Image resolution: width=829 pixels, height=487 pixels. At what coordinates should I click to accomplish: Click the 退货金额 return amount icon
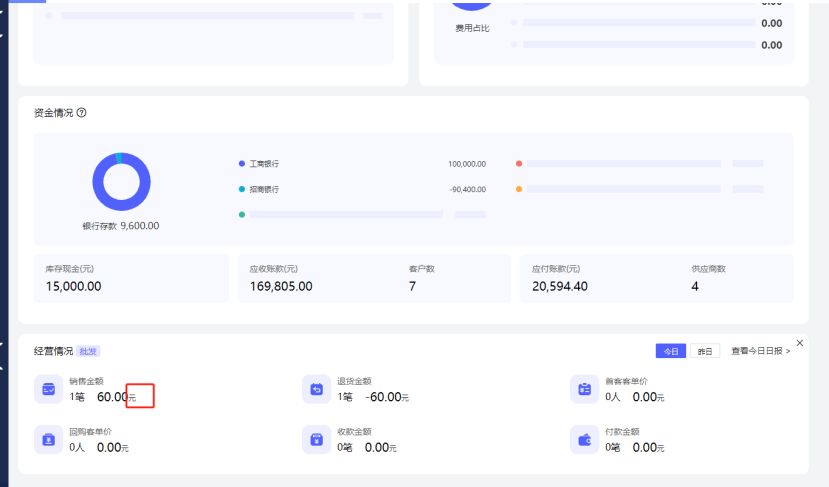[x=316, y=389]
